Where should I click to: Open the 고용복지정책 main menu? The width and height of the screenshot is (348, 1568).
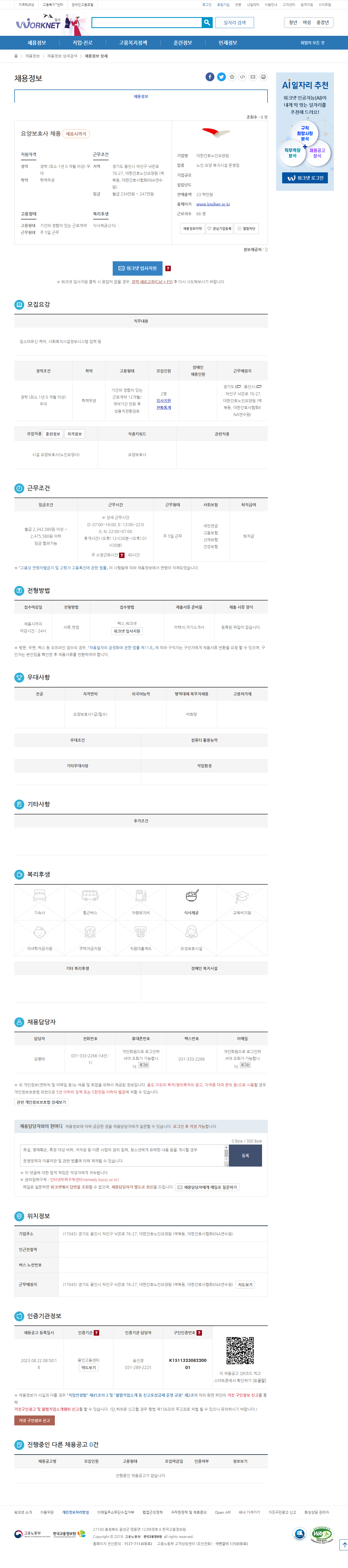coord(133,43)
